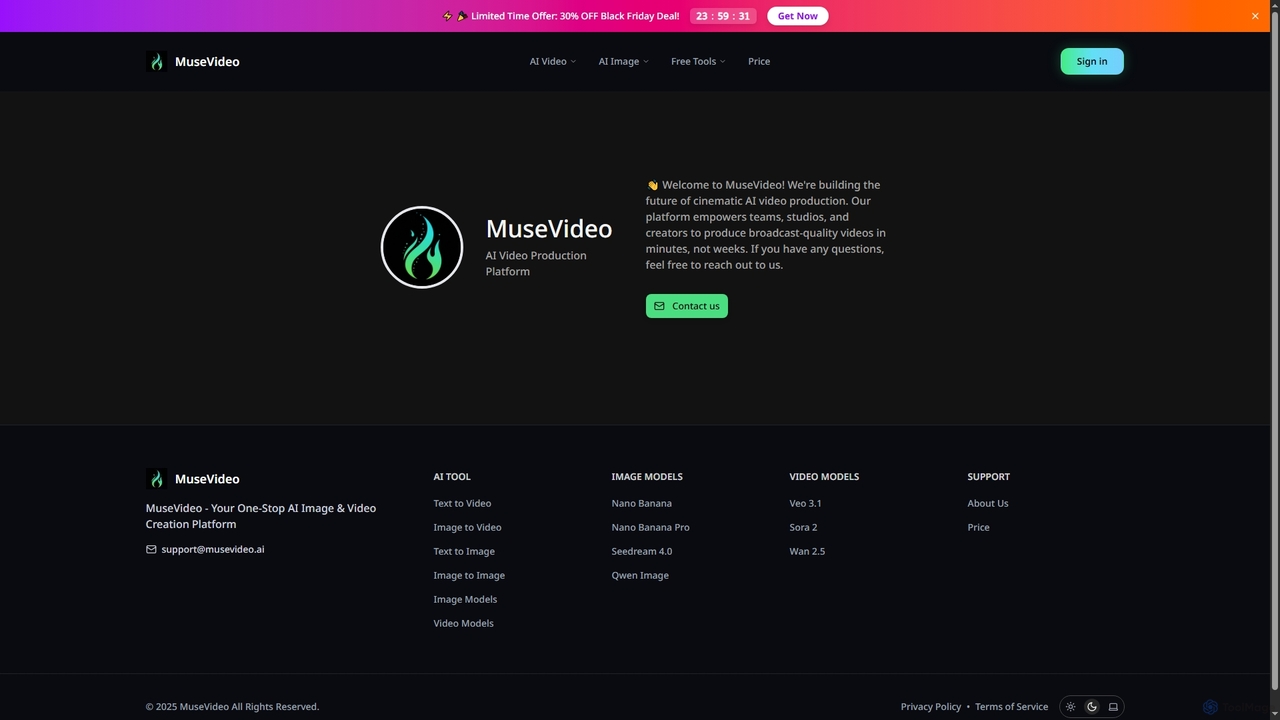Click the MuseVideo header brand name
This screenshot has height=720, width=1280.
click(207, 62)
